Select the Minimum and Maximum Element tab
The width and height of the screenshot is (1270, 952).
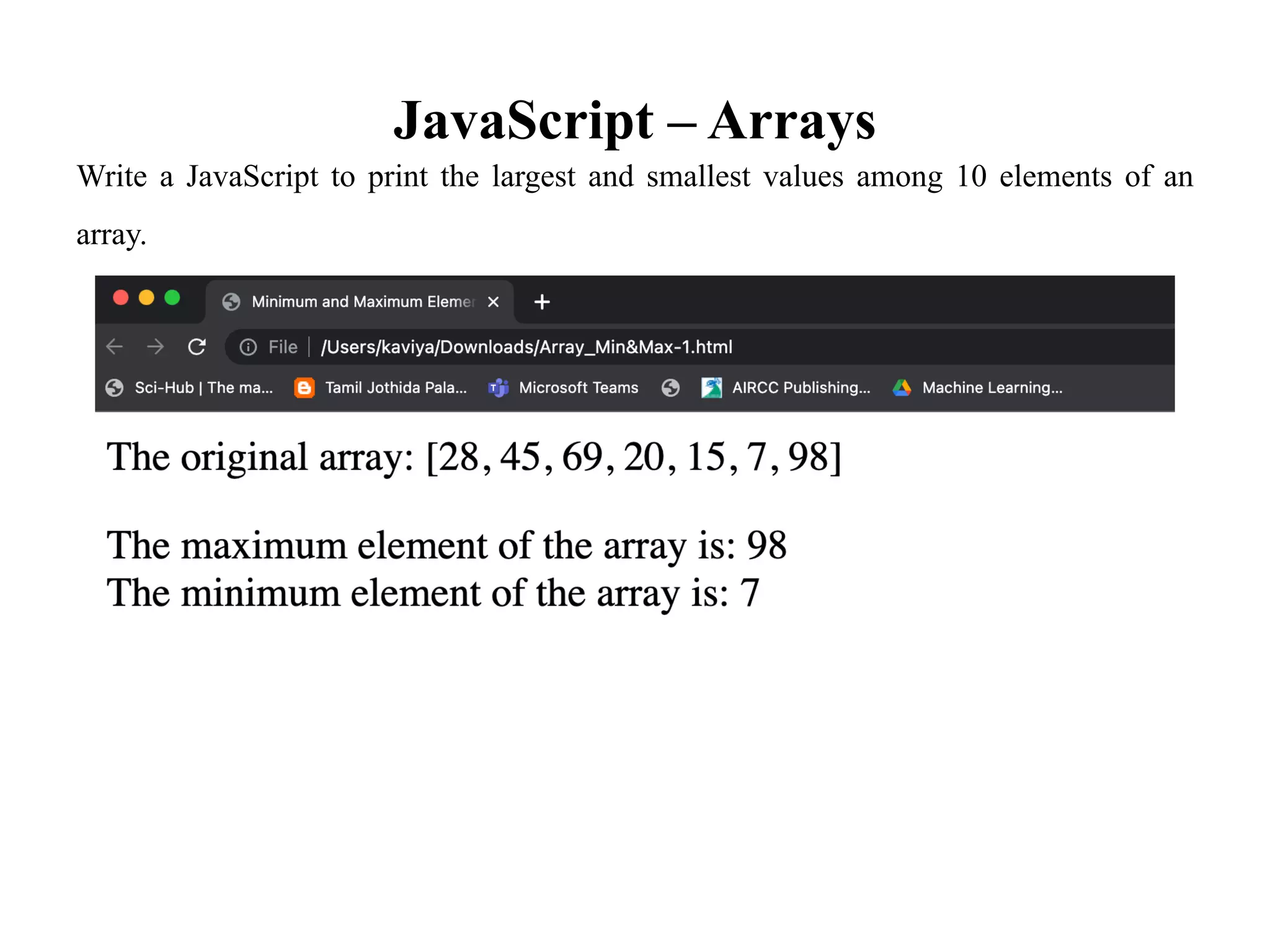360,302
